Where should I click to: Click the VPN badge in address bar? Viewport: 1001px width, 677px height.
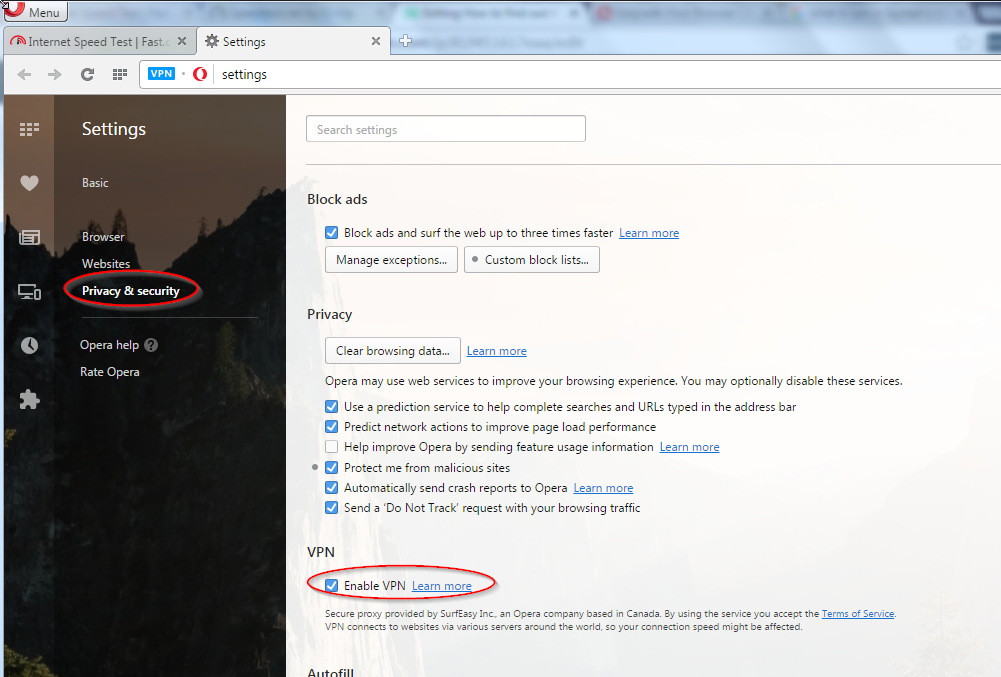(161, 73)
